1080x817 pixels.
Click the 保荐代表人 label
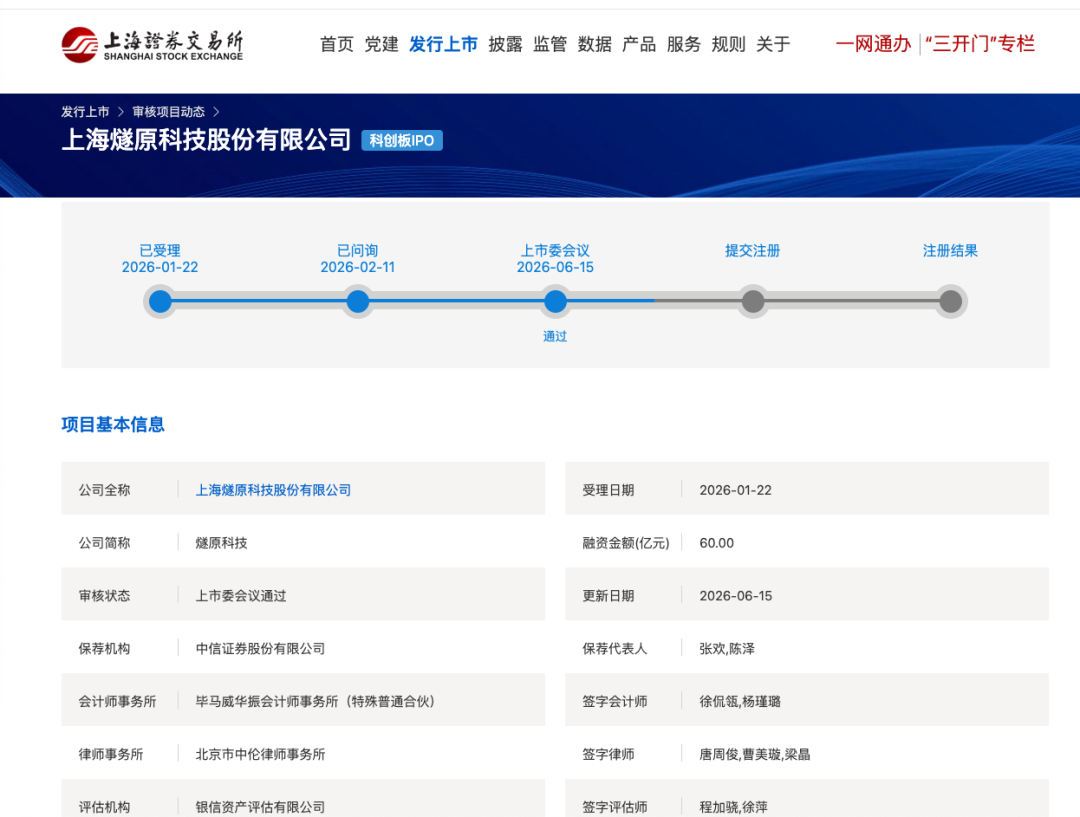point(614,649)
